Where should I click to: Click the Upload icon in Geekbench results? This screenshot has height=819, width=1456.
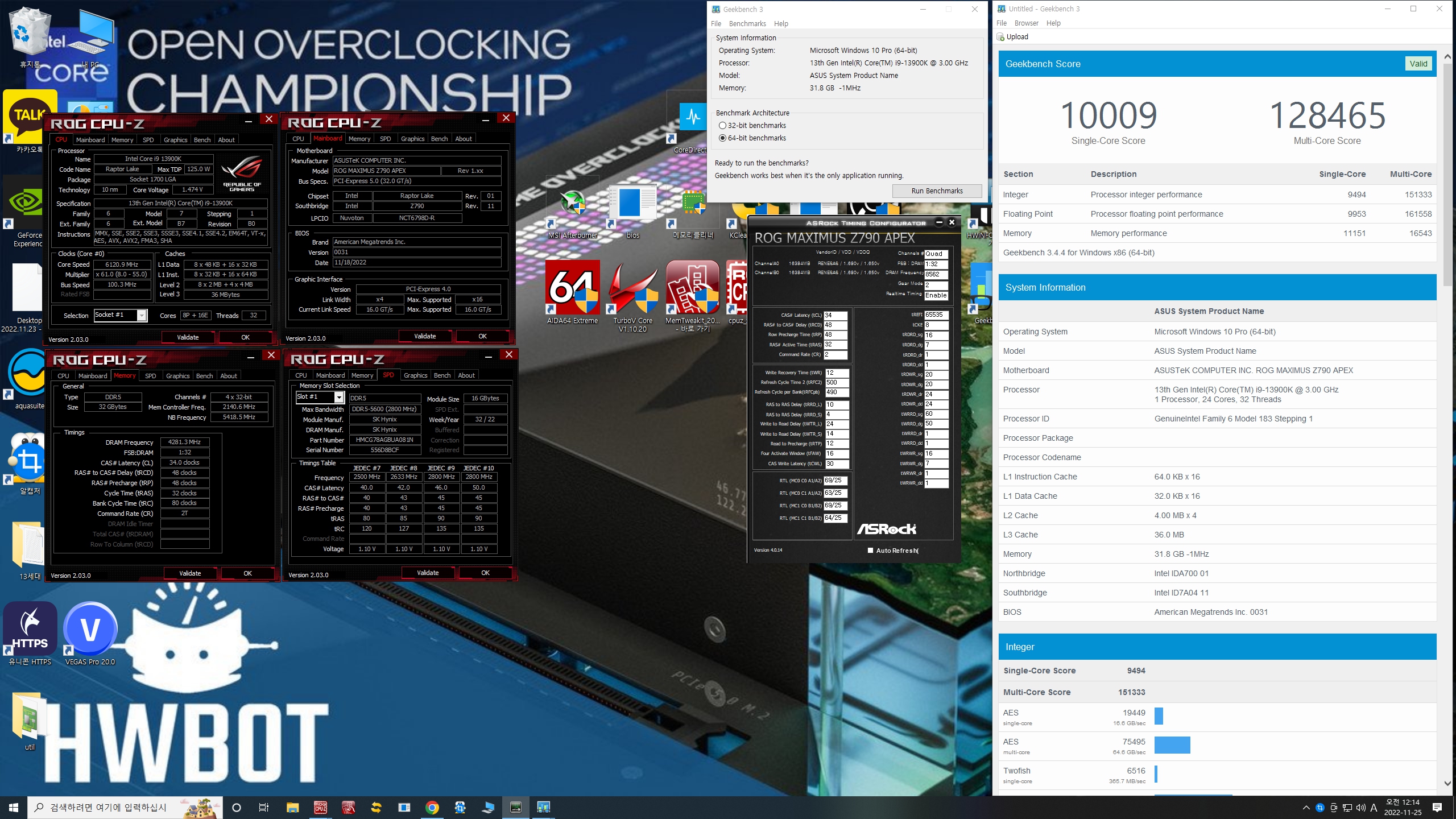coord(1000,37)
